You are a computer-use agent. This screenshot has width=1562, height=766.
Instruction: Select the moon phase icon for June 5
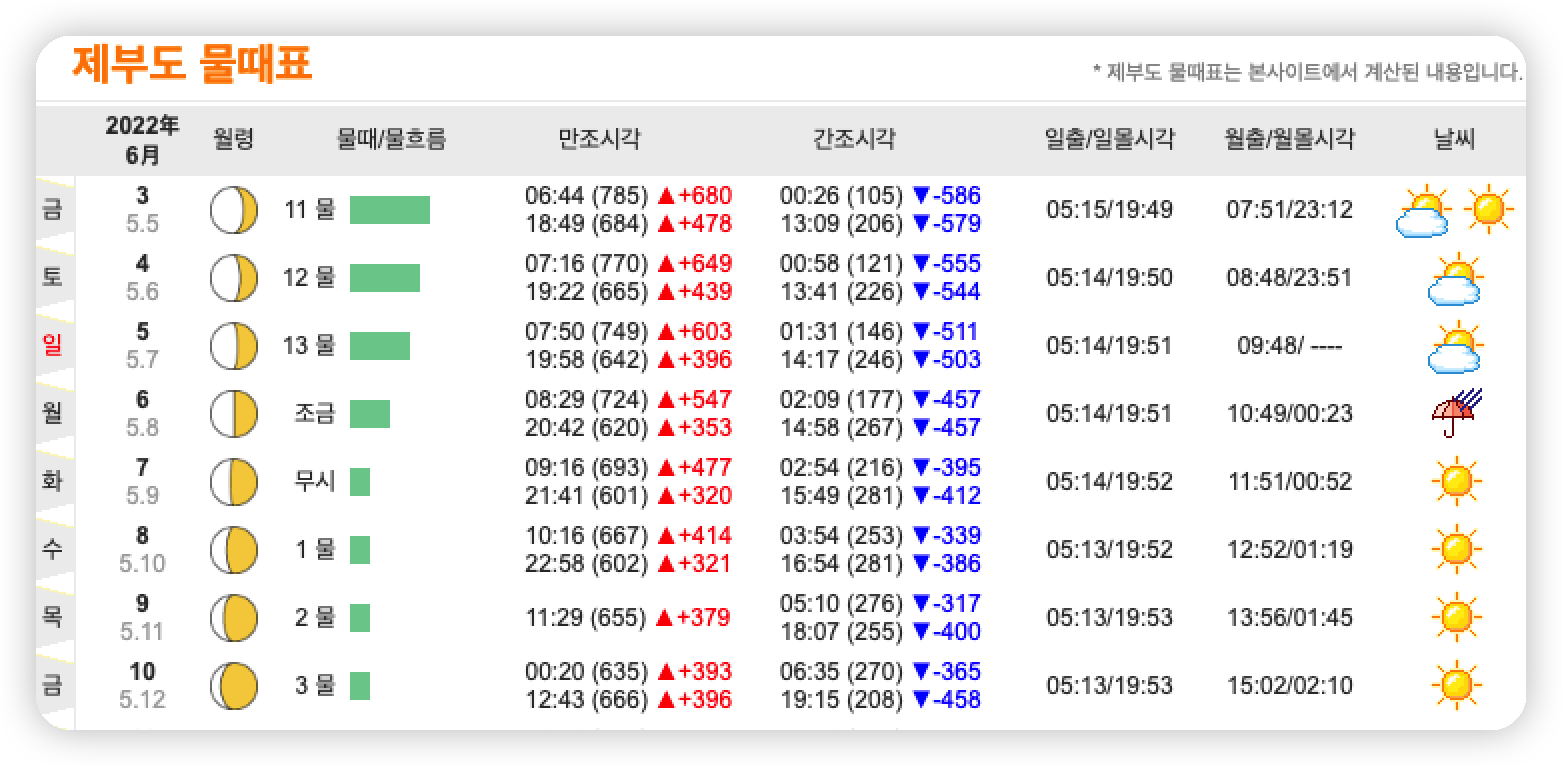(233, 345)
